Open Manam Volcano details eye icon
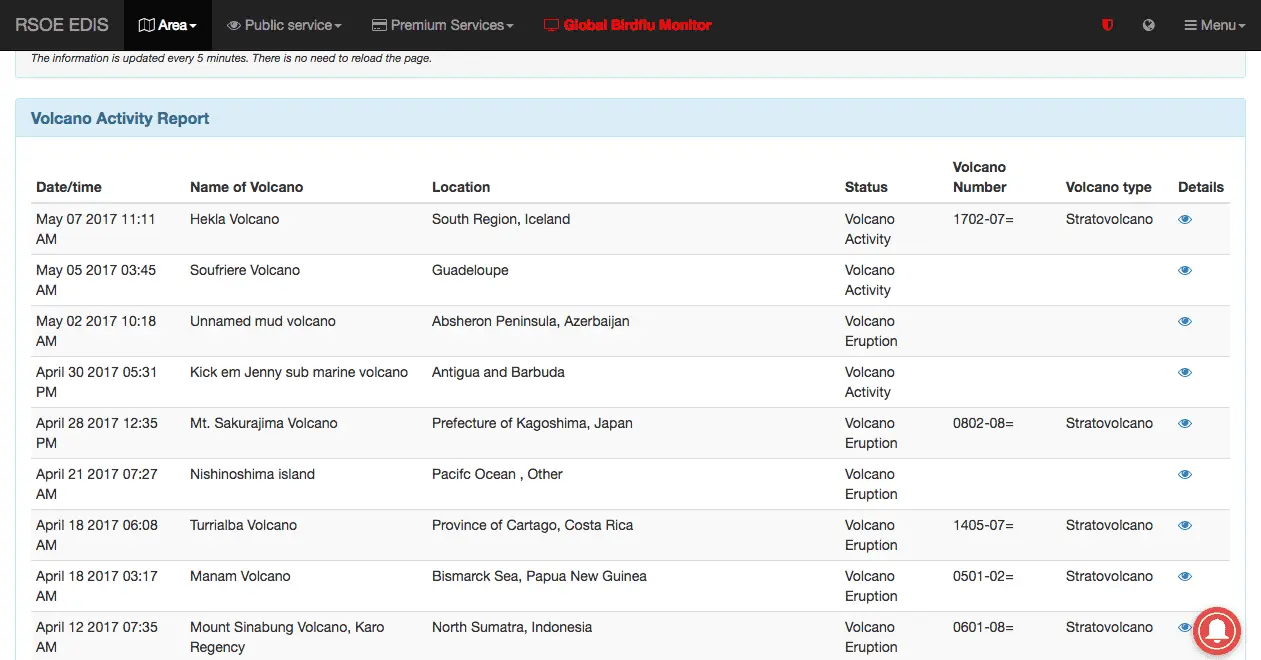 click(1185, 577)
